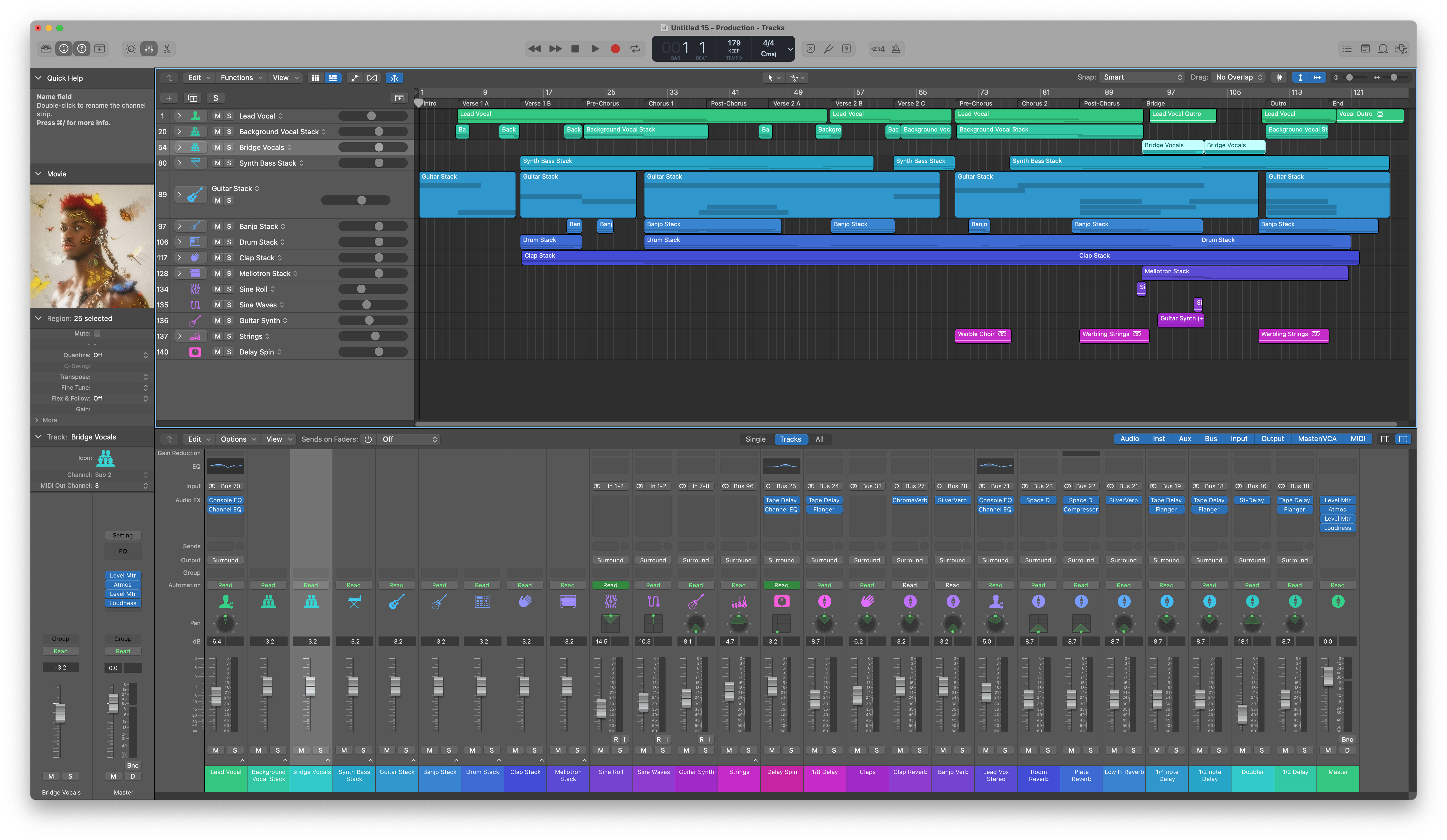Open the mixer View menu
This screenshot has height=840, width=1447.
pos(279,439)
